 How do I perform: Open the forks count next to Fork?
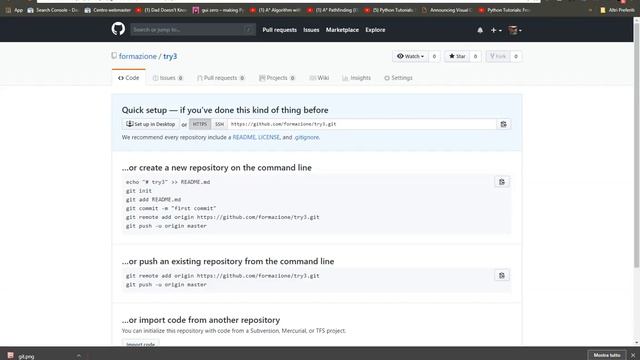coord(516,56)
